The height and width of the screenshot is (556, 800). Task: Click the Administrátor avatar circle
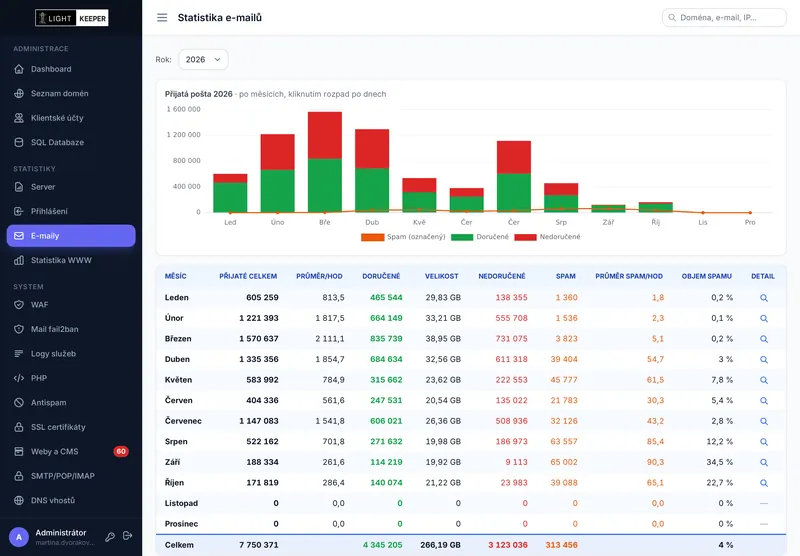19,537
